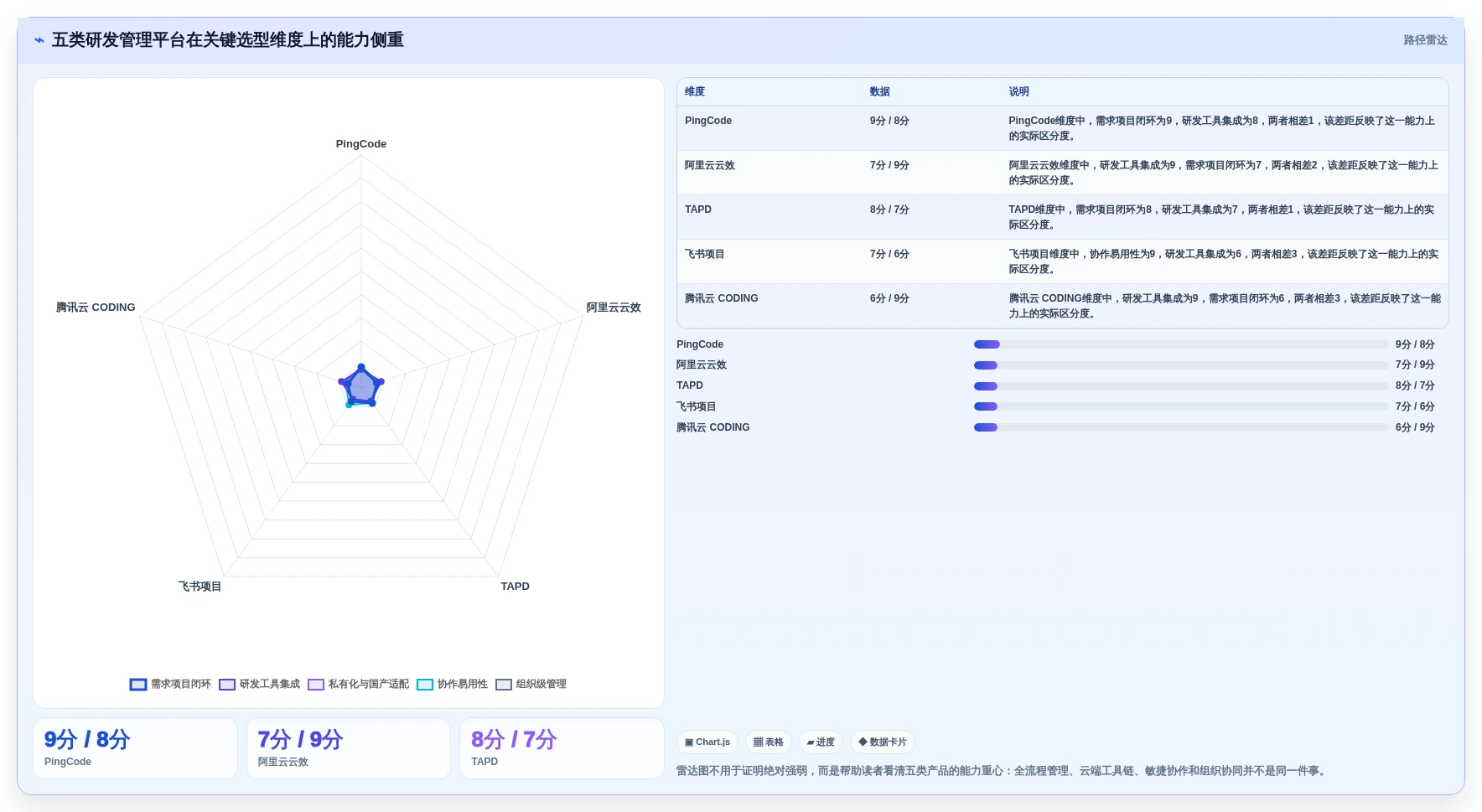Click the 飞书项目 progress bar
The image size is (1482, 812).
[1181, 406]
